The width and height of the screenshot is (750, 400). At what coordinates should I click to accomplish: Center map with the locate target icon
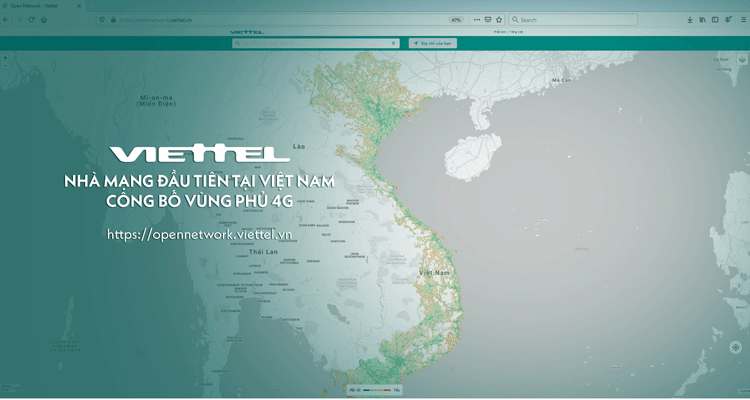(736, 347)
